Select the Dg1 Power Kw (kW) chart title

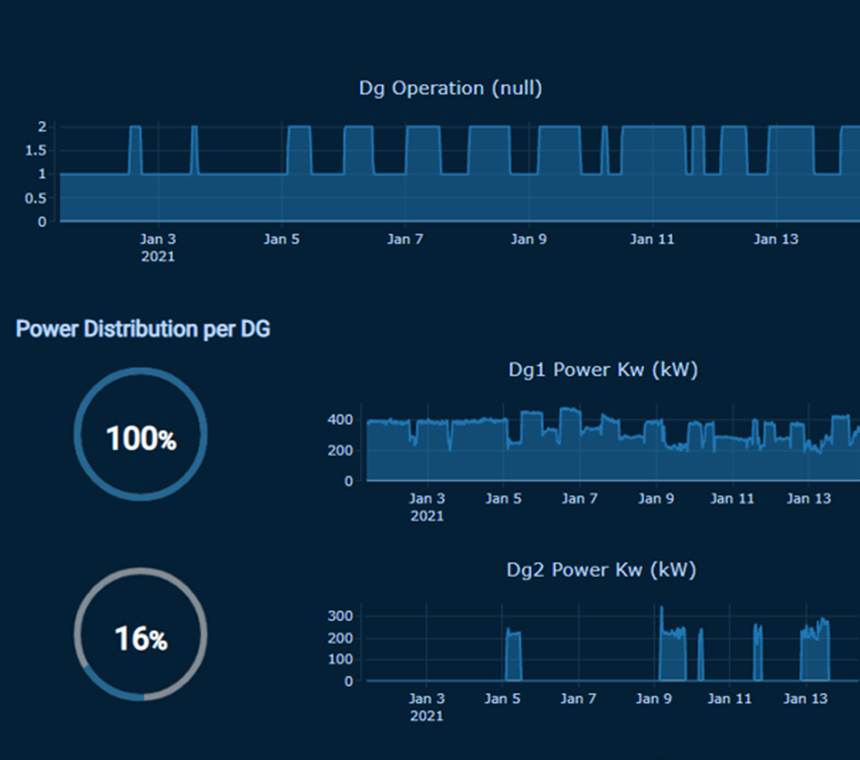pyautogui.click(x=602, y=369)
